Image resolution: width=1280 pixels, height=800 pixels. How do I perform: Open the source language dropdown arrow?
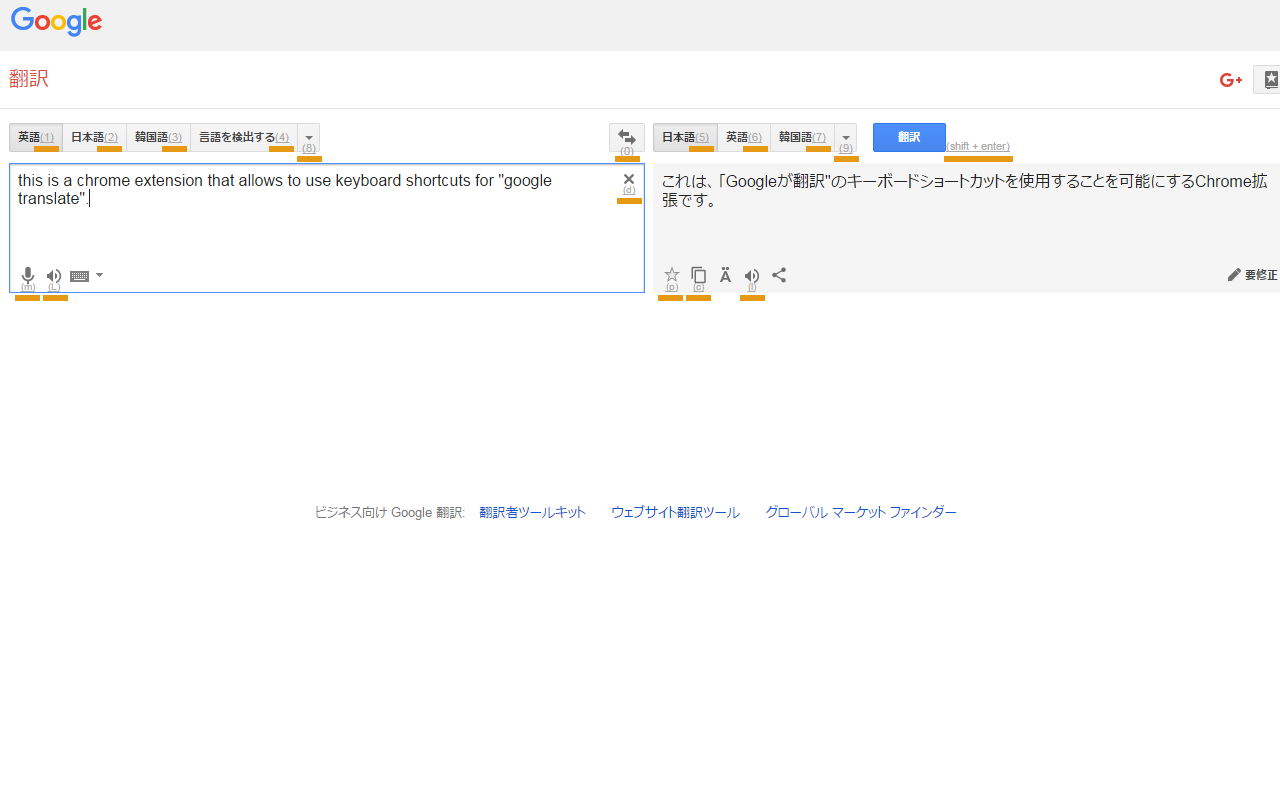tap(308, 137)
